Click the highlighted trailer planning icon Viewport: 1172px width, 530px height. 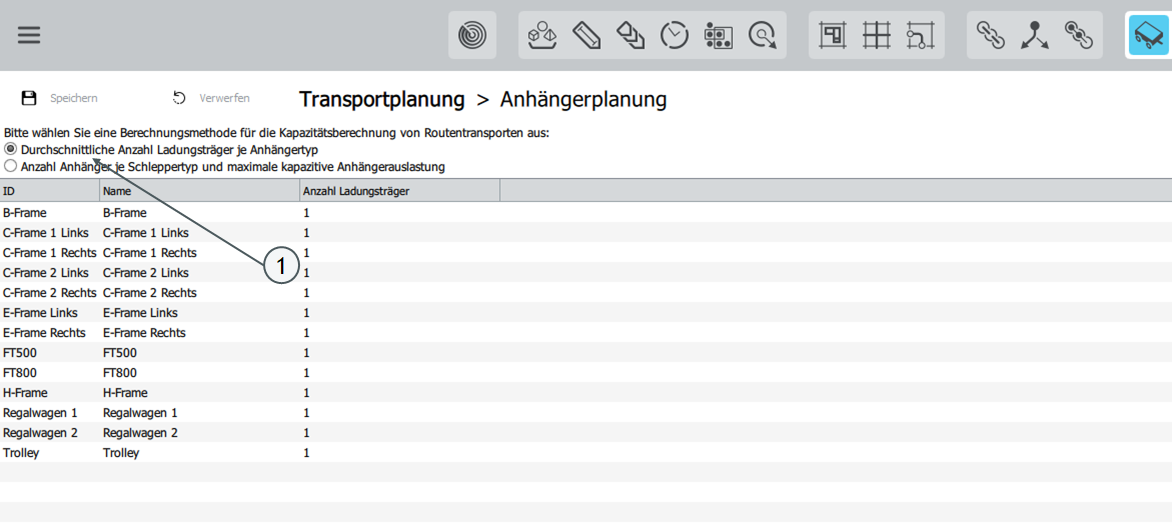(1148, 35)
